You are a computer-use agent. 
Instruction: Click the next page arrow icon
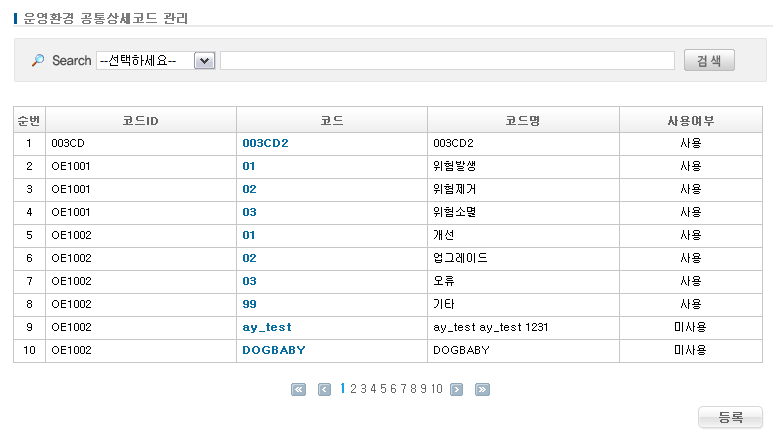(456, 390)
